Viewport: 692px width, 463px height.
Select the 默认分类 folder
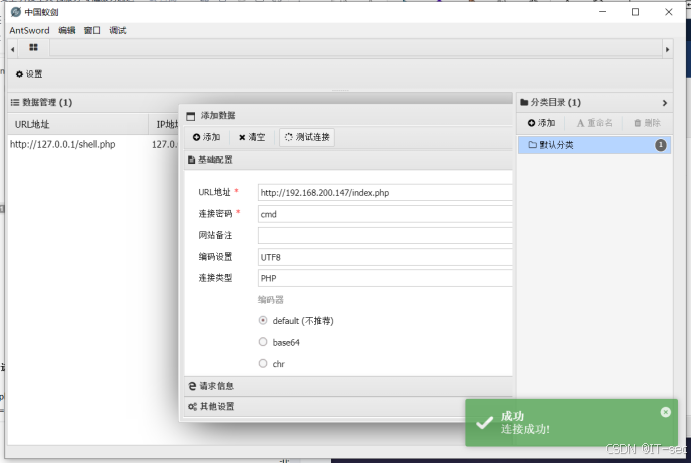click(x=594, y=145)
